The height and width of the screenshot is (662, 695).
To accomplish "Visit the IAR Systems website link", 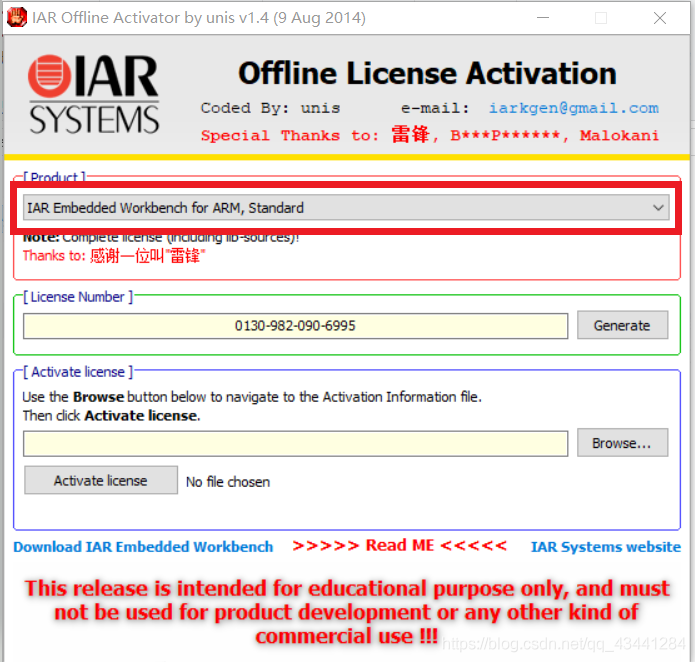I will tap(605, 547).
